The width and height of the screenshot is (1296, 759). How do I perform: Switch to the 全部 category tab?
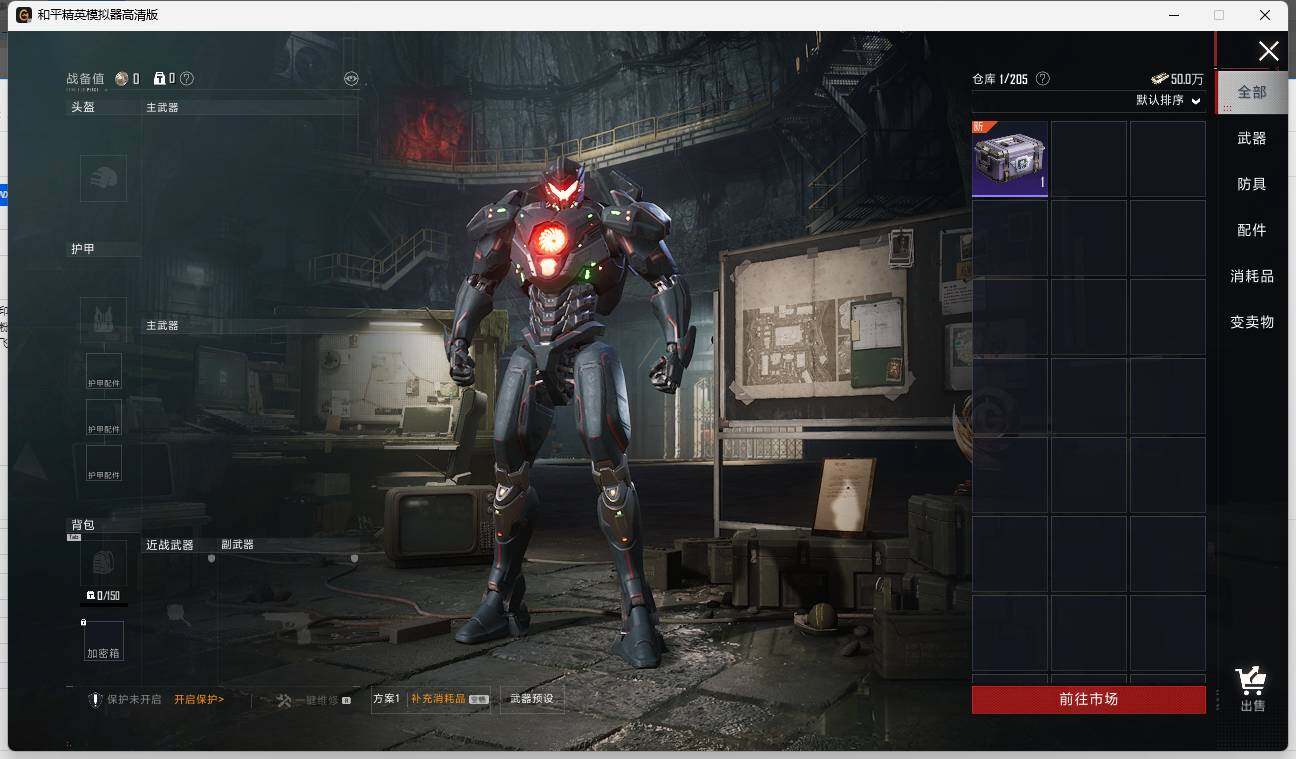pos(1252,92)
